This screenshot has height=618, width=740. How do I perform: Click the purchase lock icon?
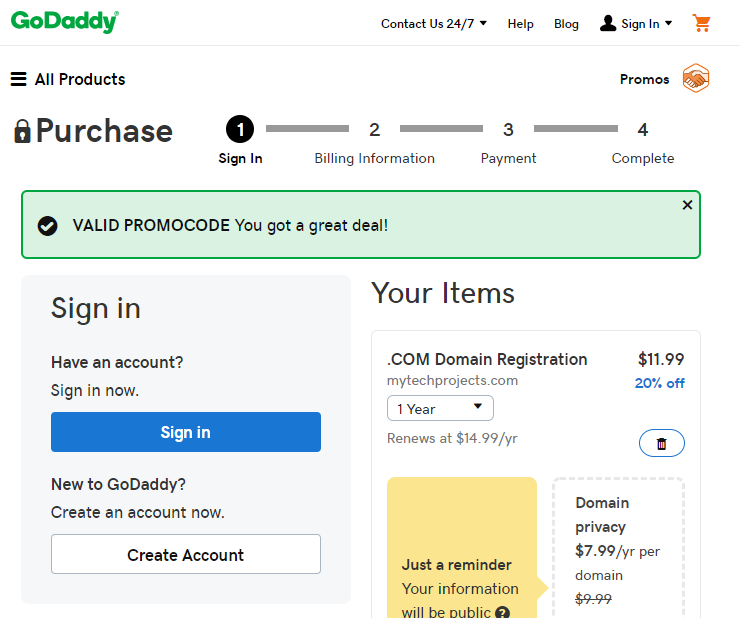22,131
